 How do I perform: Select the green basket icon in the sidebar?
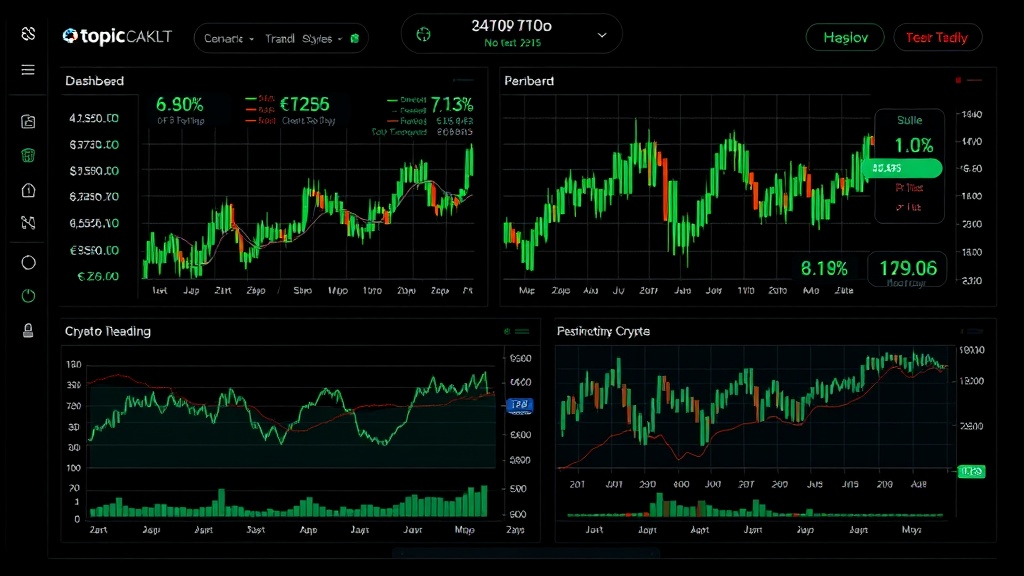pos(28,155)
